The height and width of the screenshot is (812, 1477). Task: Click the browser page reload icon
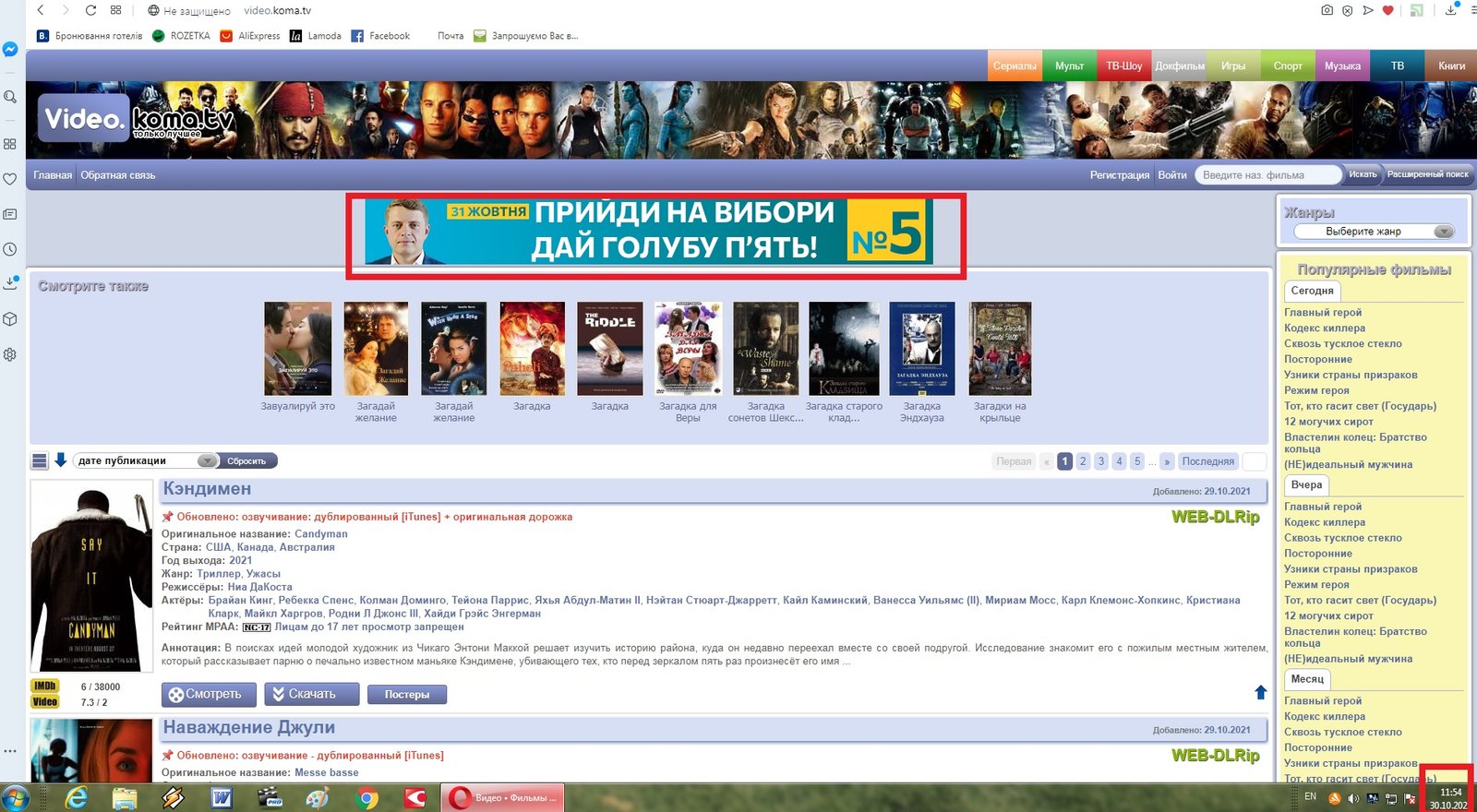90,10
